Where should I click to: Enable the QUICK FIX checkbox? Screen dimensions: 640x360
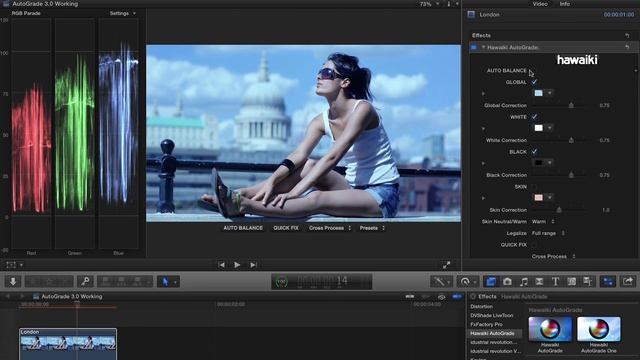tap(534, 244)
